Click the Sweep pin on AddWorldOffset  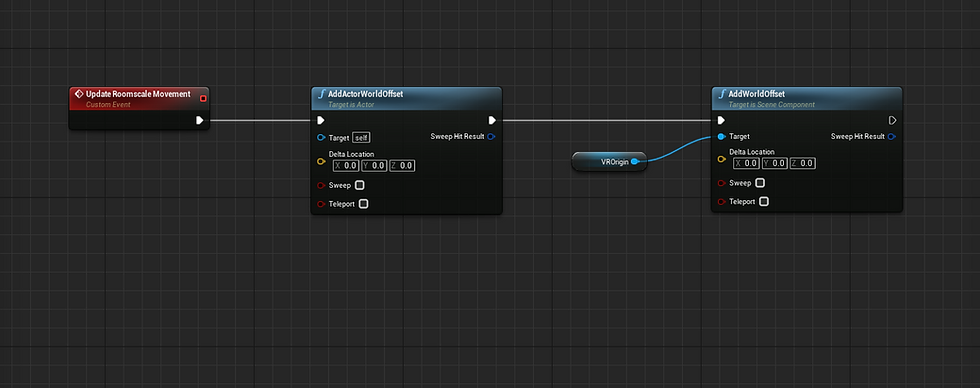(x=721, y=183)
